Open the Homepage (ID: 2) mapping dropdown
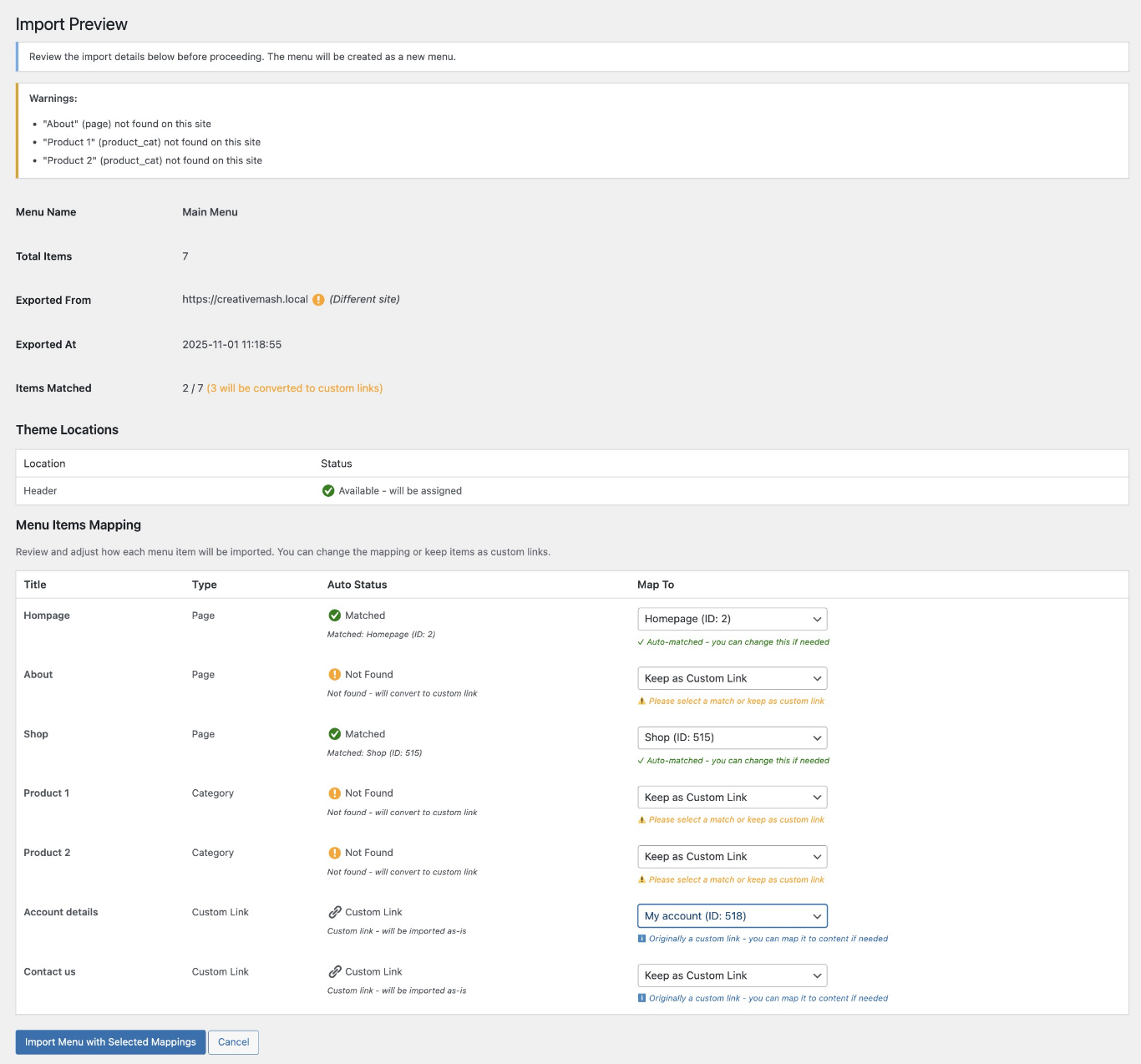Image resolution: width=1141 pixels, height=1064 pixels. (x=732, y=619)
